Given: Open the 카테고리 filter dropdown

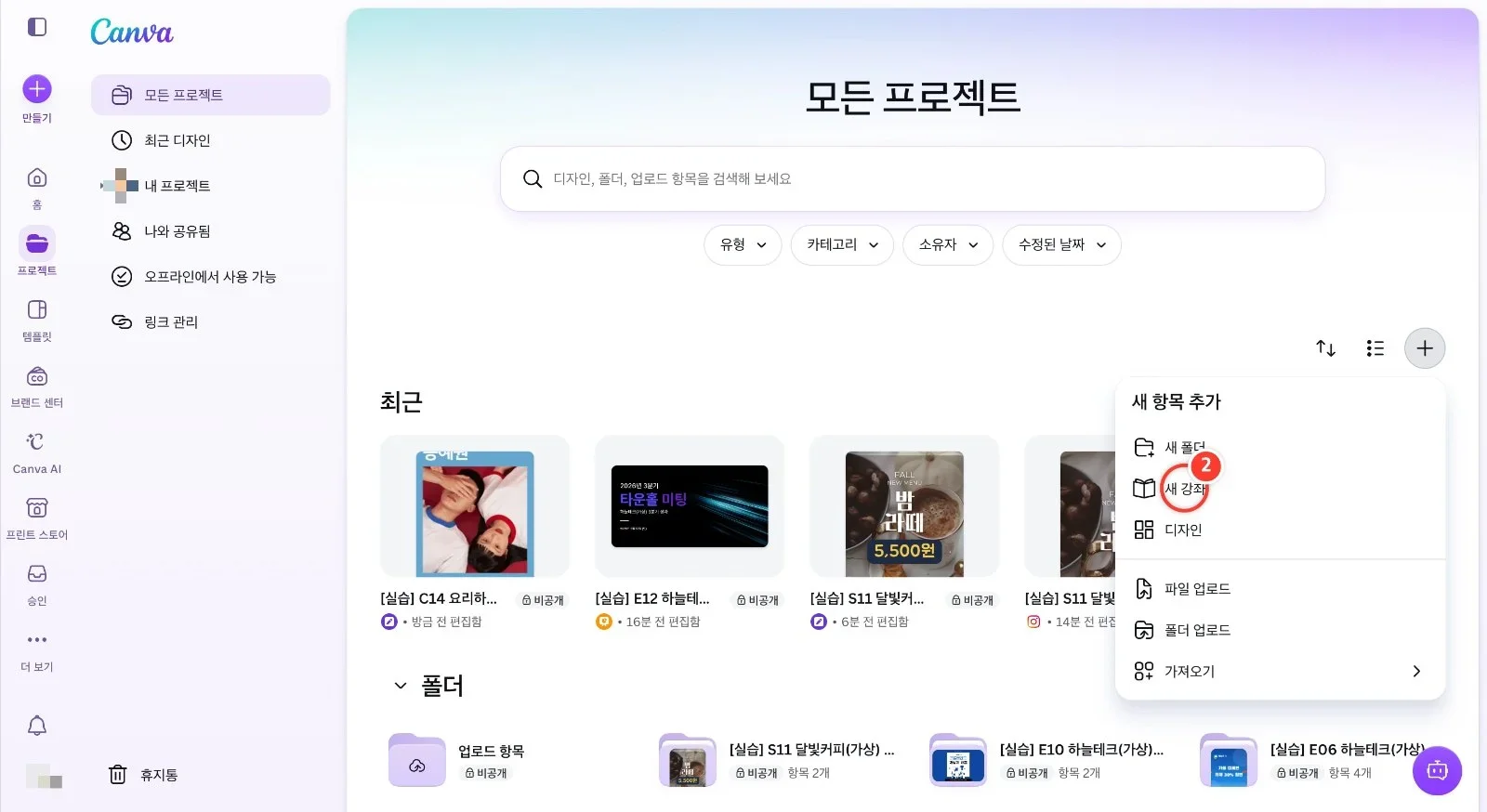Looking at the screenshot, I should point(842,245).
